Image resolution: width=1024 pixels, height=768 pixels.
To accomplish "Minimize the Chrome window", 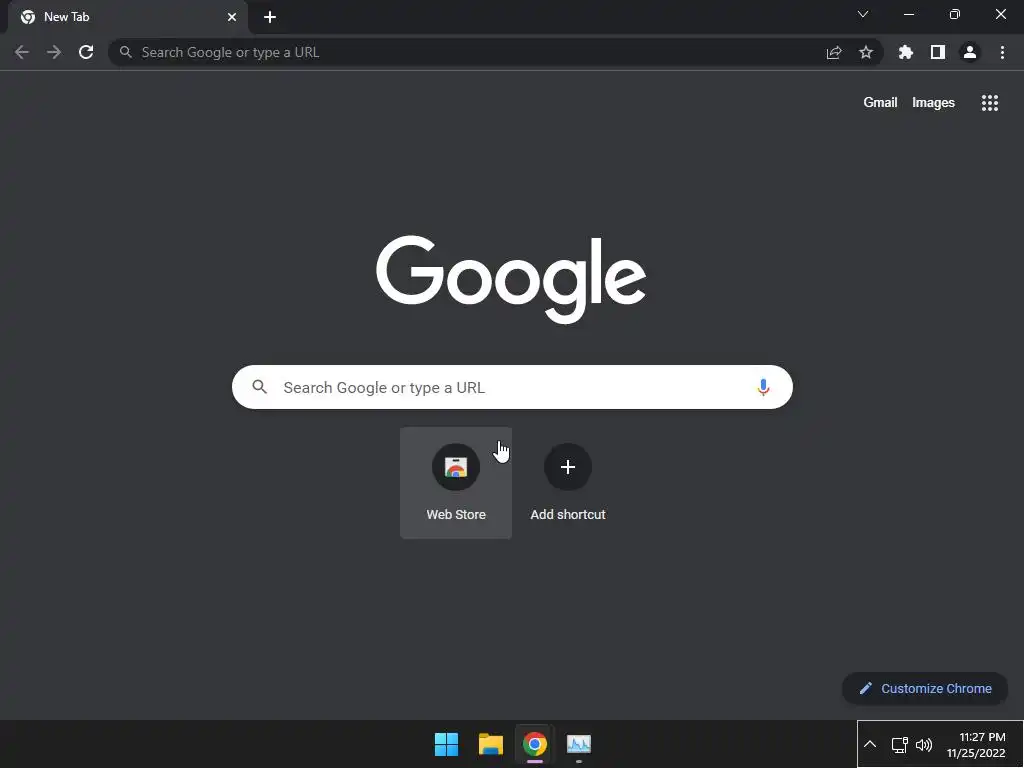I will [908, 14].
